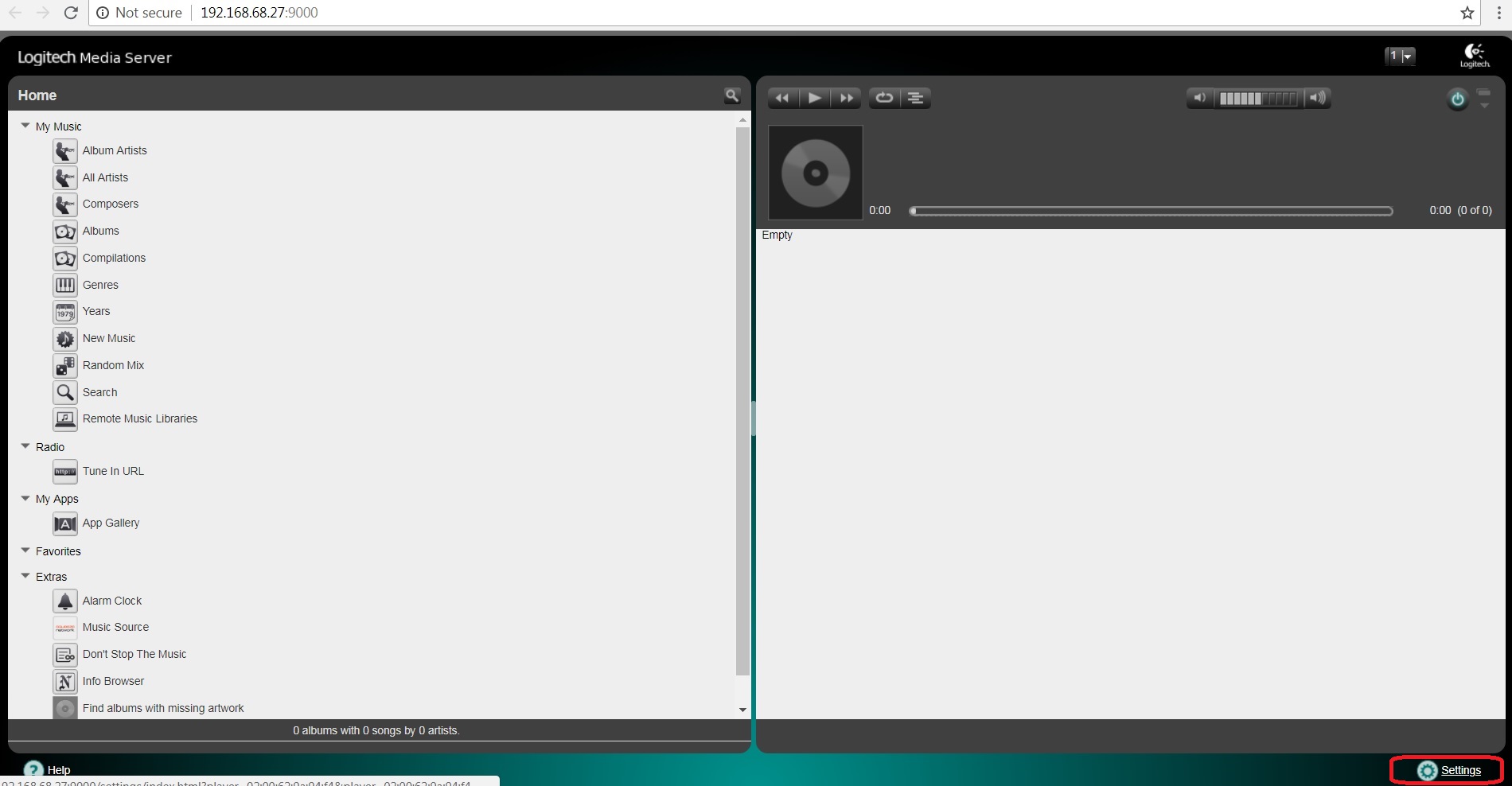Click the Alarm Clock link text
Screen dimensions: 1512x786
pyautogui.click(x=112, y=601)
